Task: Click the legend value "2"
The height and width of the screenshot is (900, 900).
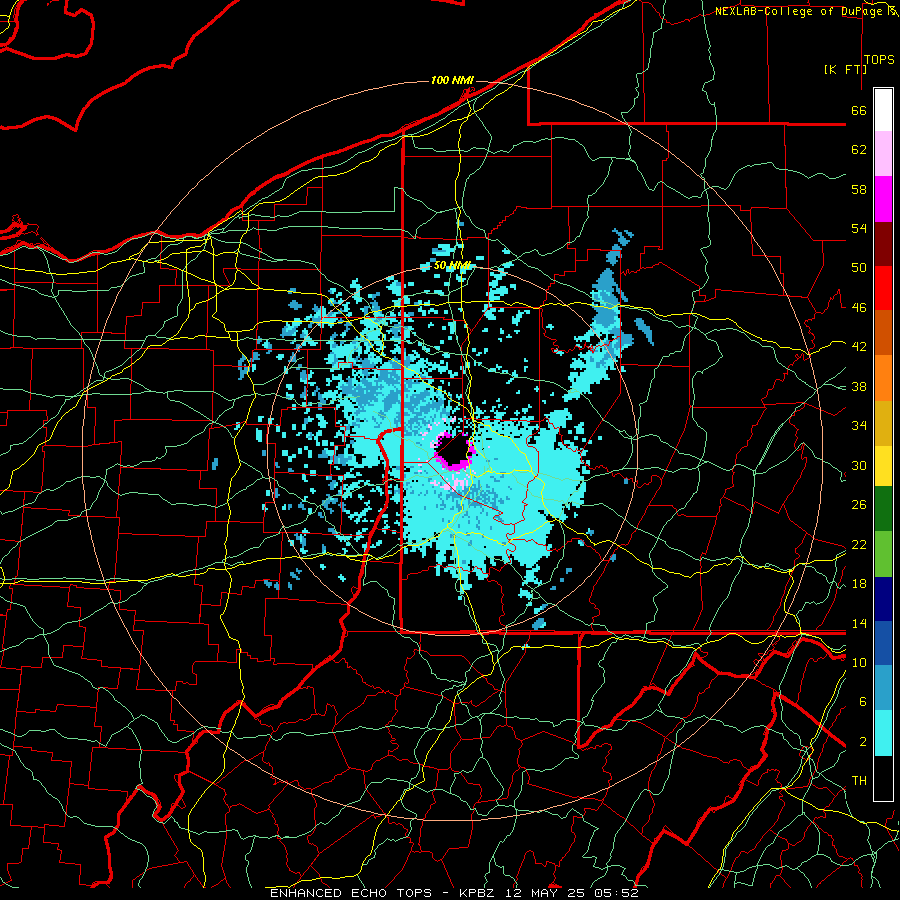Action: (863, 742)
